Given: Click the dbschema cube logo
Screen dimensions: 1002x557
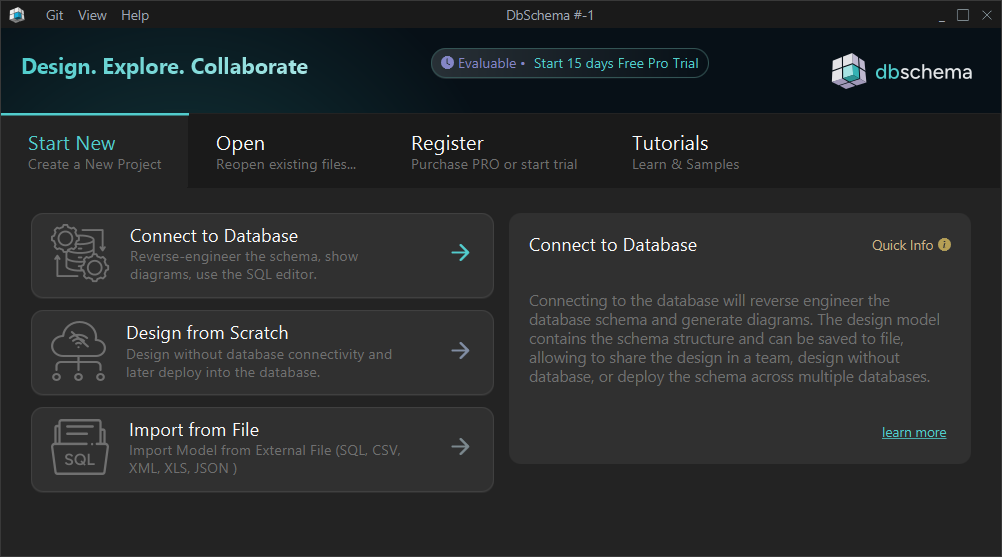Looking at the screenshot, I should pyautogui.click(x=849, y=71).
